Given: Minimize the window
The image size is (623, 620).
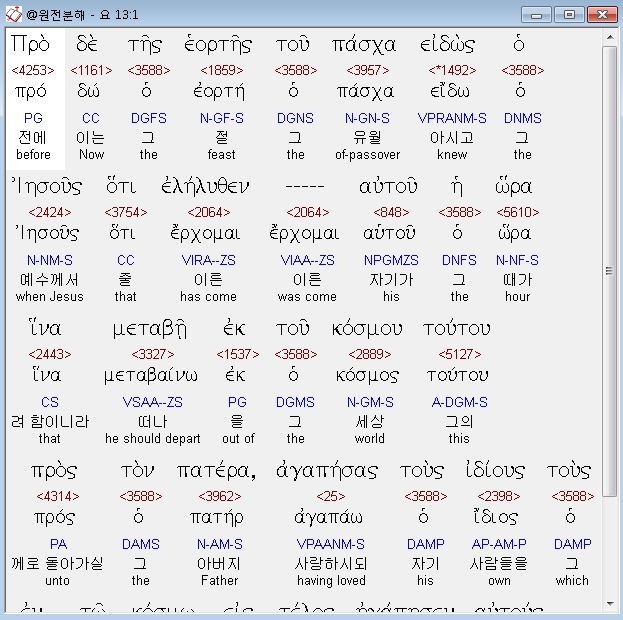Looking at the screenshot, I should pos(536,15).
